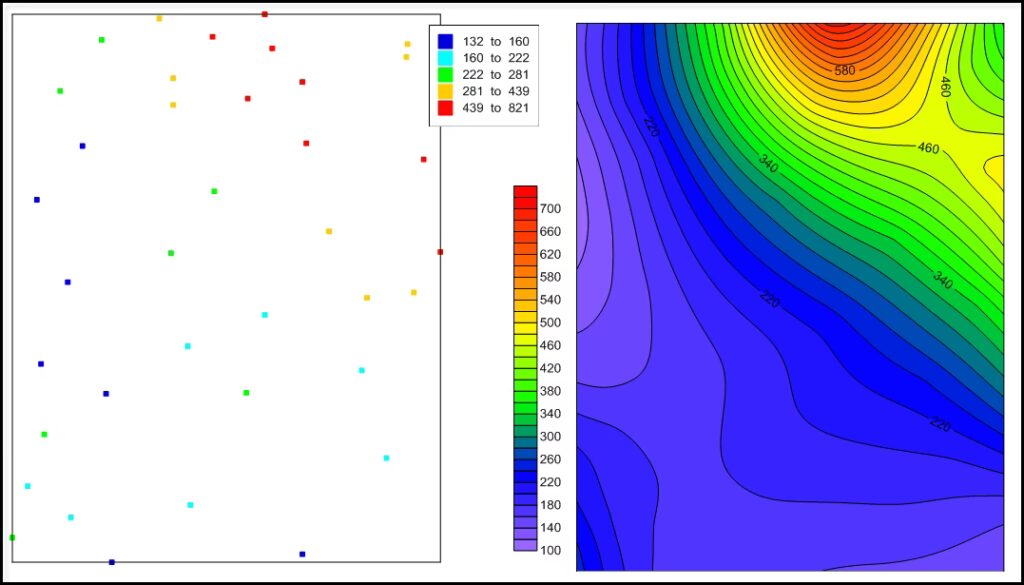Select the 300 value on the color scale

tap(550, 437)
